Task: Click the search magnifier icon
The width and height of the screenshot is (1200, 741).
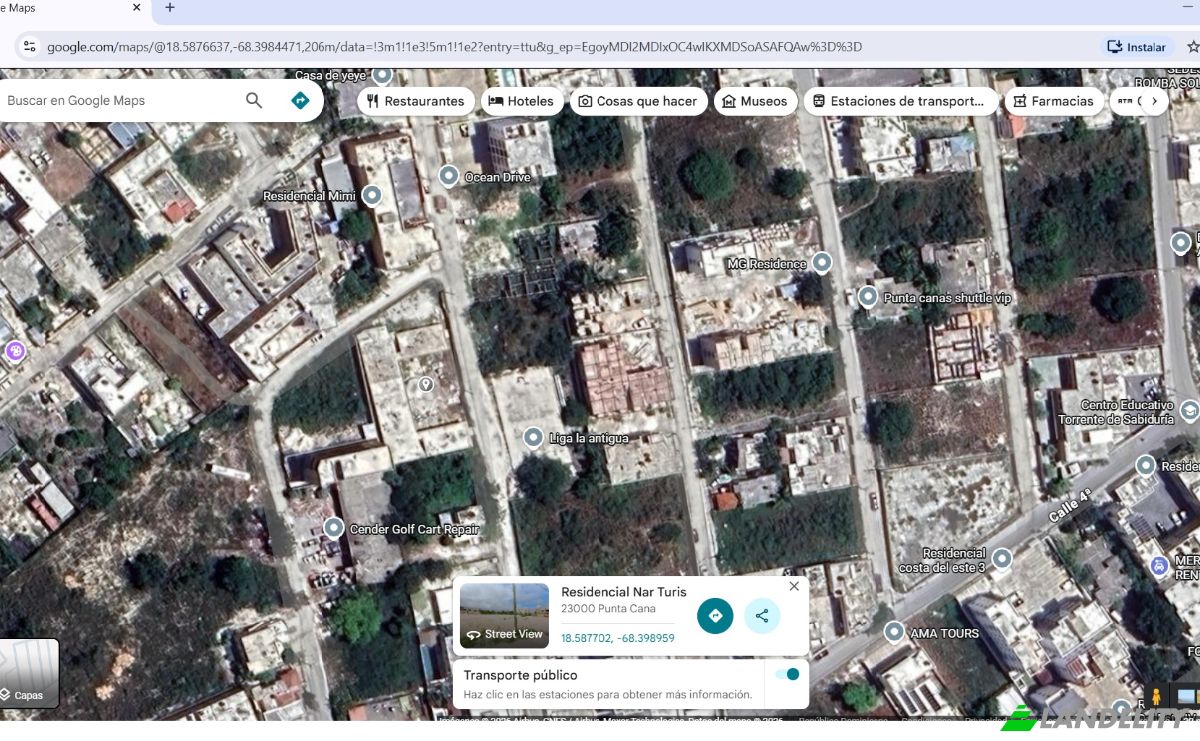Action: click(253, 100)
